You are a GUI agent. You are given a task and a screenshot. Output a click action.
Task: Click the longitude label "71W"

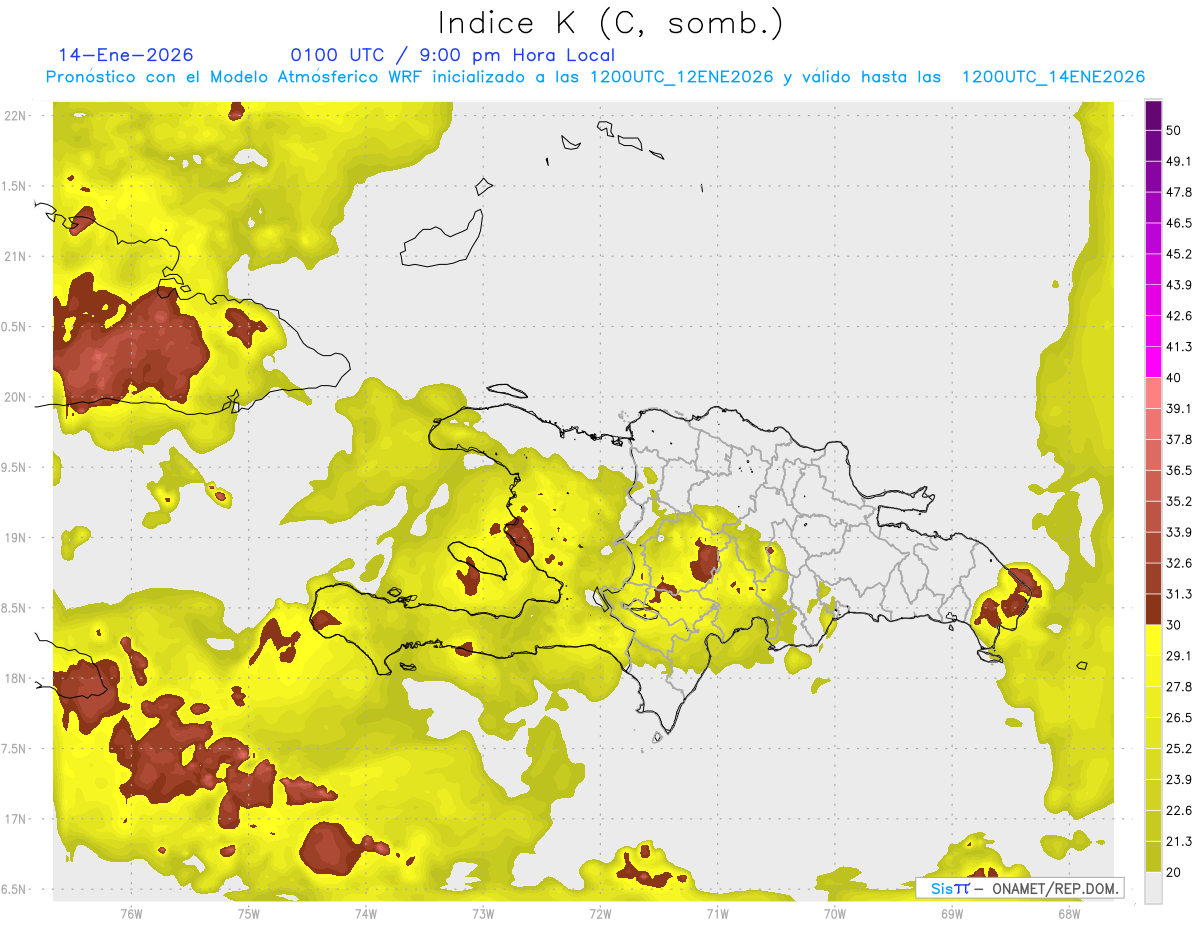(717, 914)
